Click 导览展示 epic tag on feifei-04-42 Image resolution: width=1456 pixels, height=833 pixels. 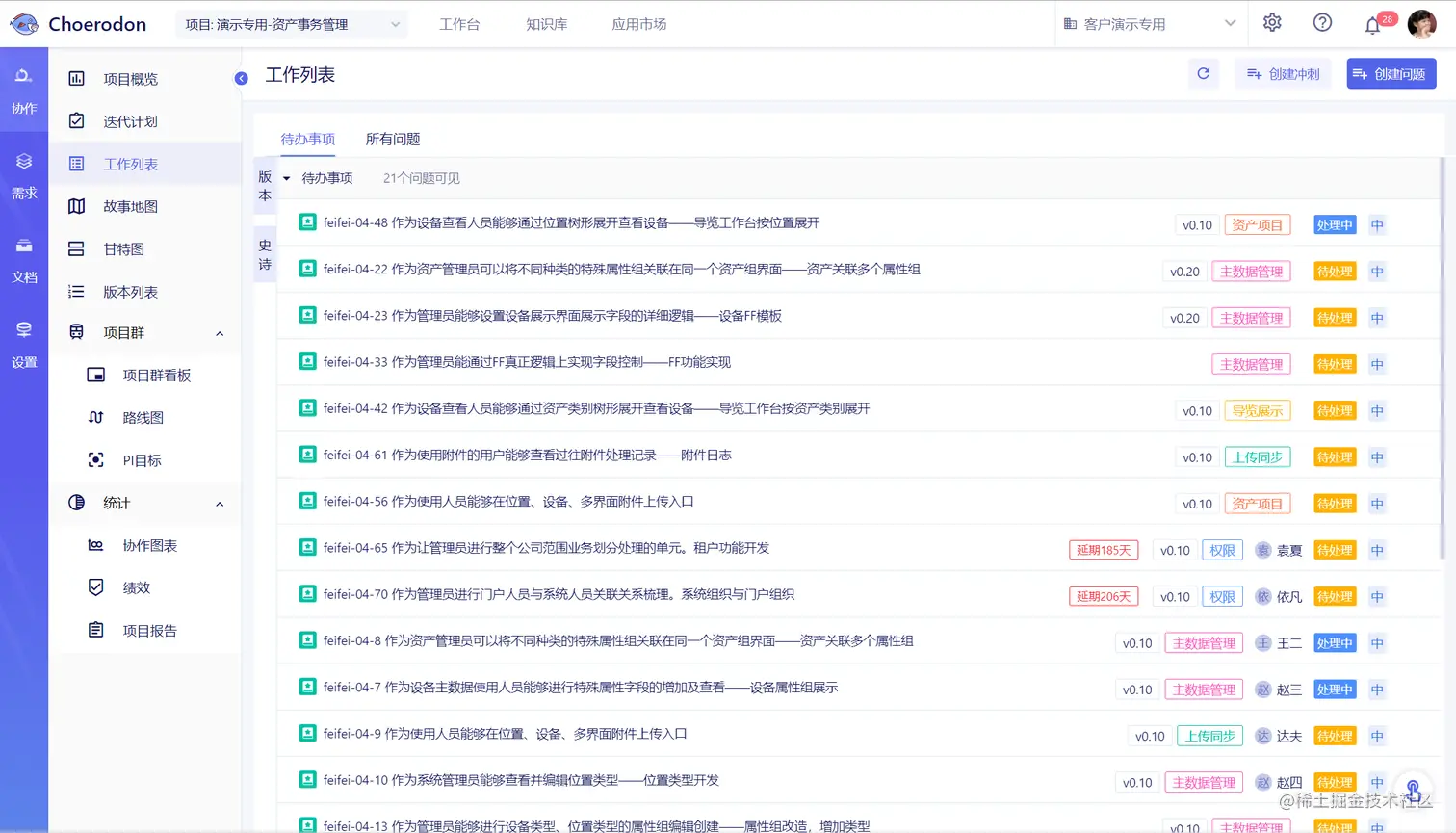pyautogui.click(x=1258, y=411)
